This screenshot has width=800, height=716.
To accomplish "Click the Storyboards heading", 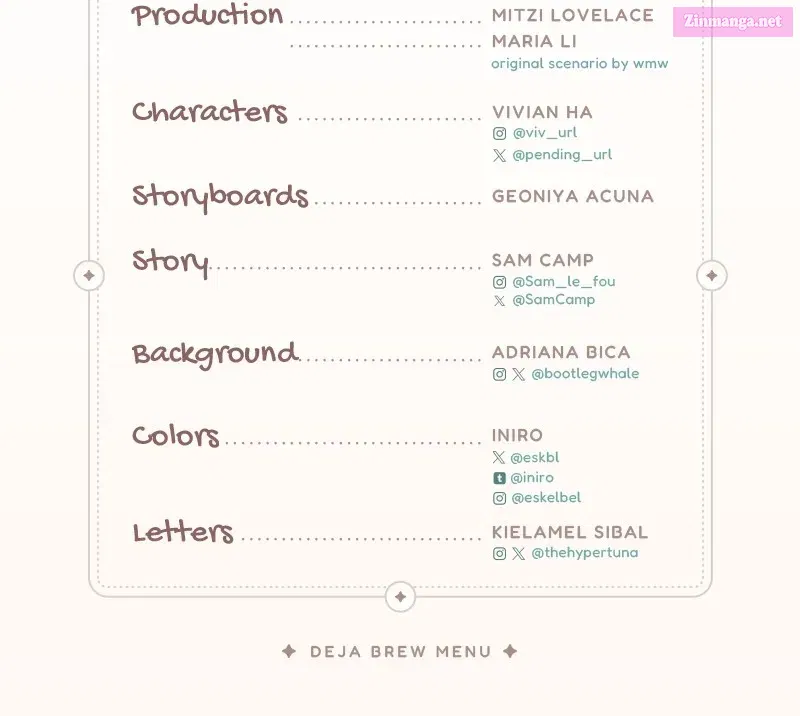I will tap(220, 196).
